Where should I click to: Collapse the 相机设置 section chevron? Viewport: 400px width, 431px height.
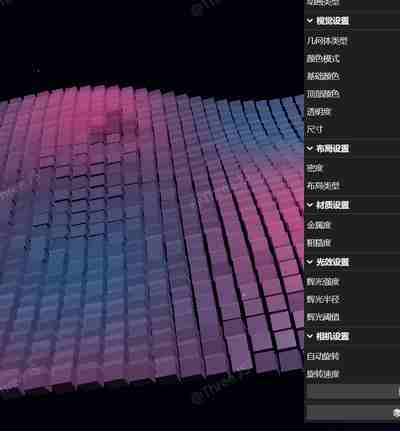310,336
